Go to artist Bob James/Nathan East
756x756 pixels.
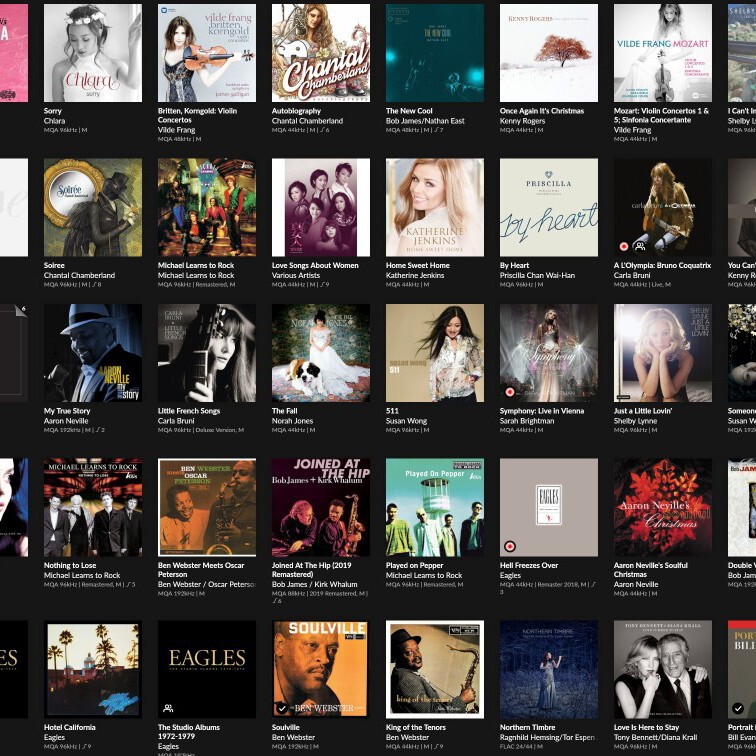pyautogui.click(x=425, y=121)
